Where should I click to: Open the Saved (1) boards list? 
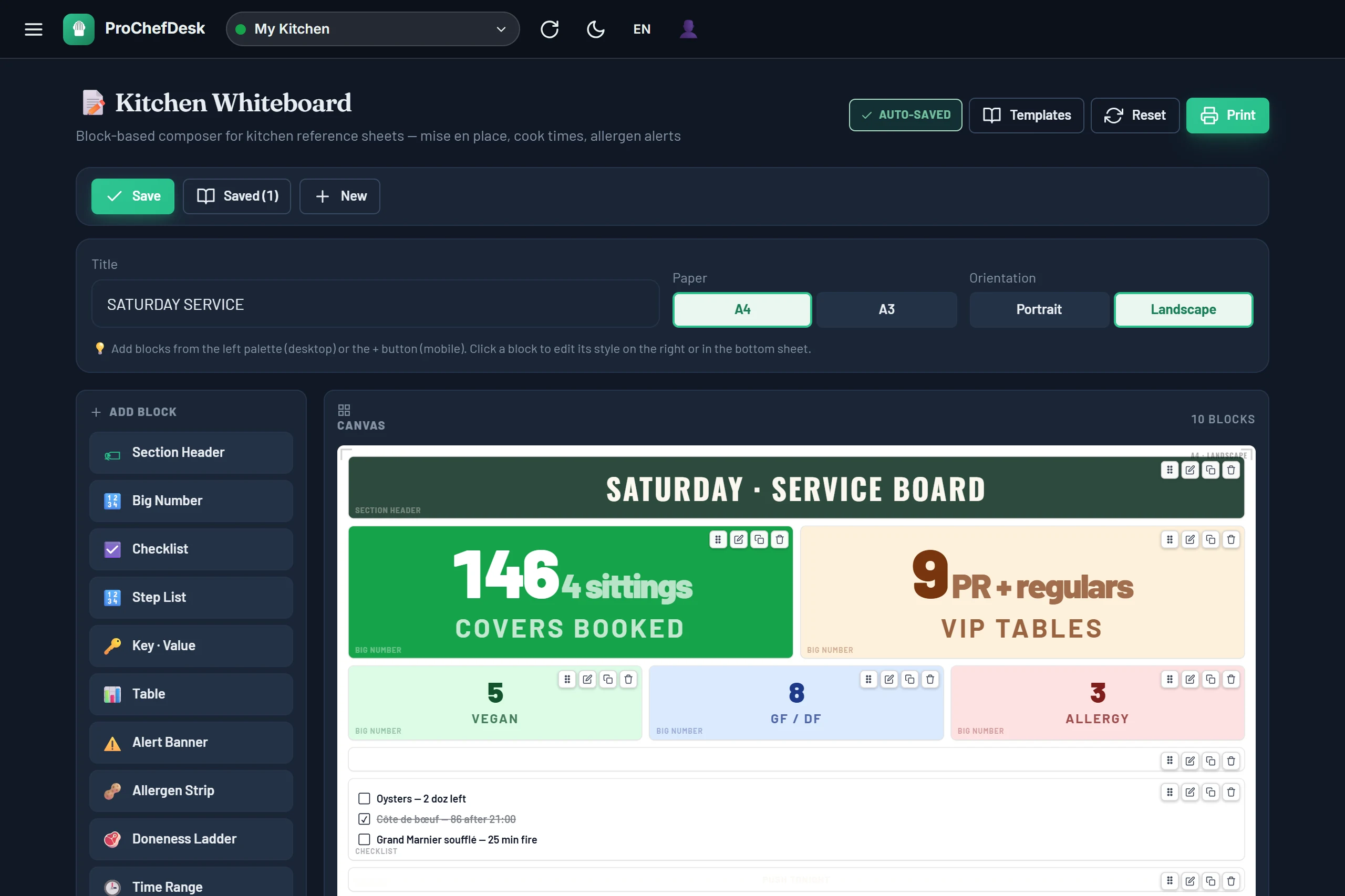click(236, 196)
